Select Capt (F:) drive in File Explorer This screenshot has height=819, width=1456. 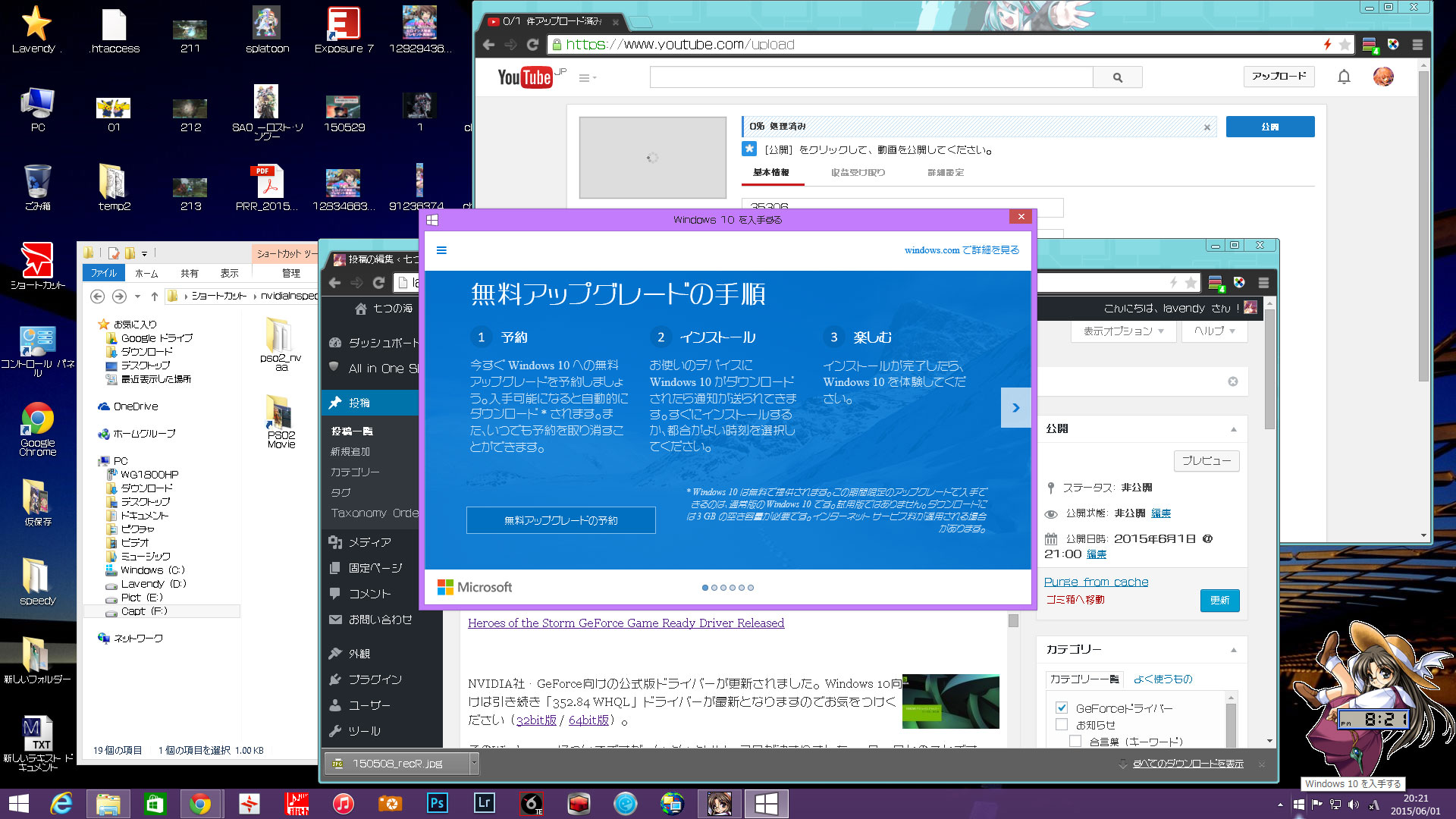tap(143, 611)
